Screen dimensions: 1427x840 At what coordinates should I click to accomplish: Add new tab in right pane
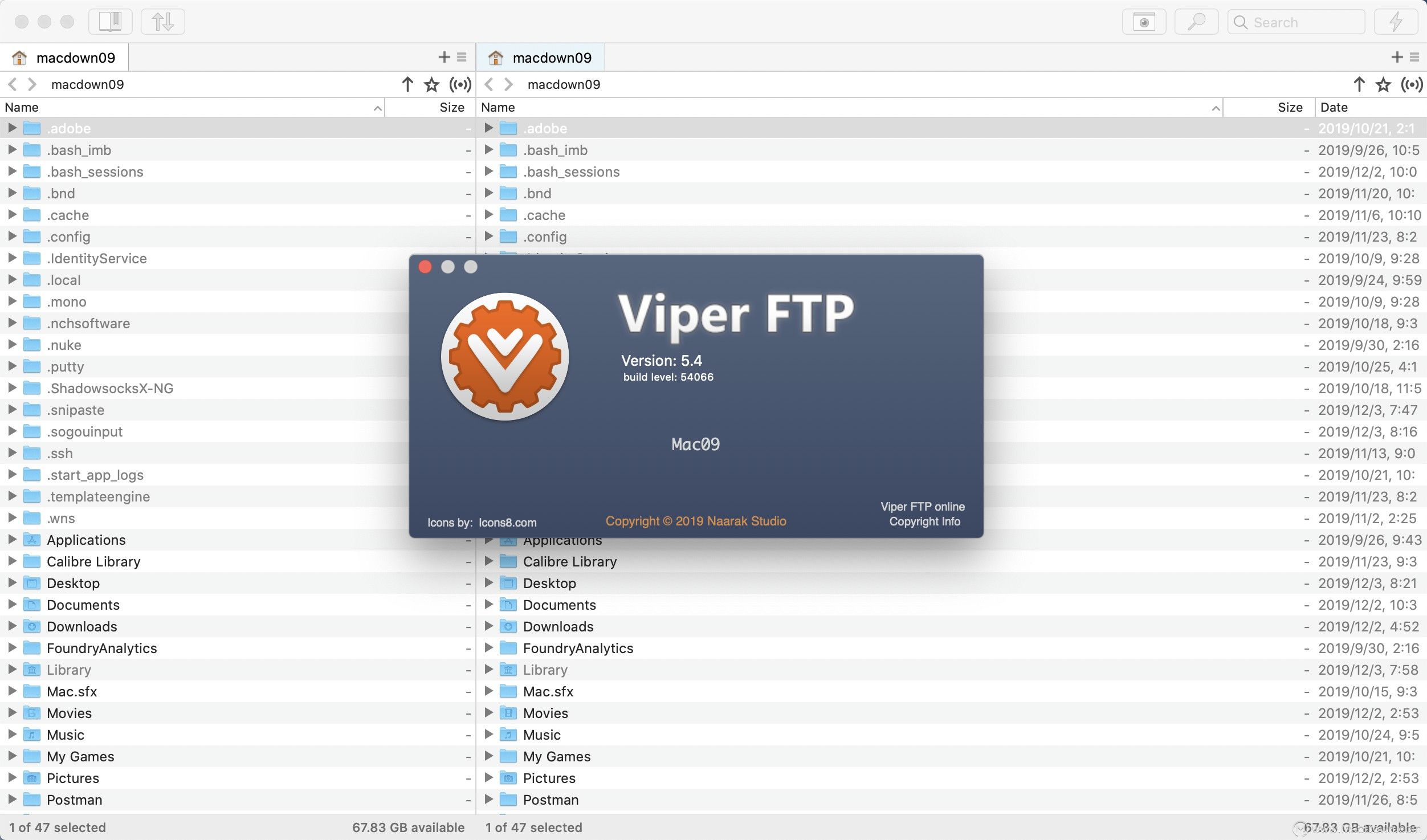[1397, 57]
